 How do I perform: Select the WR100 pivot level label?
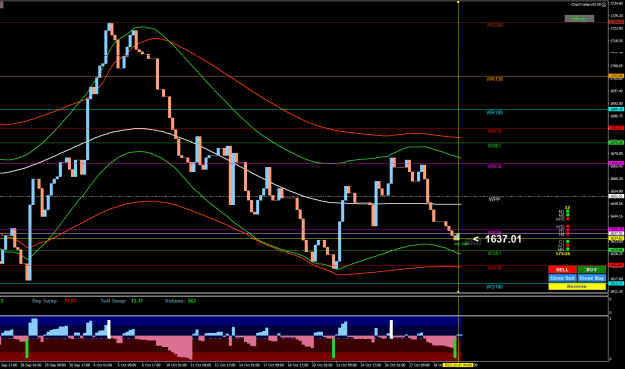click(x=495, y=112)
